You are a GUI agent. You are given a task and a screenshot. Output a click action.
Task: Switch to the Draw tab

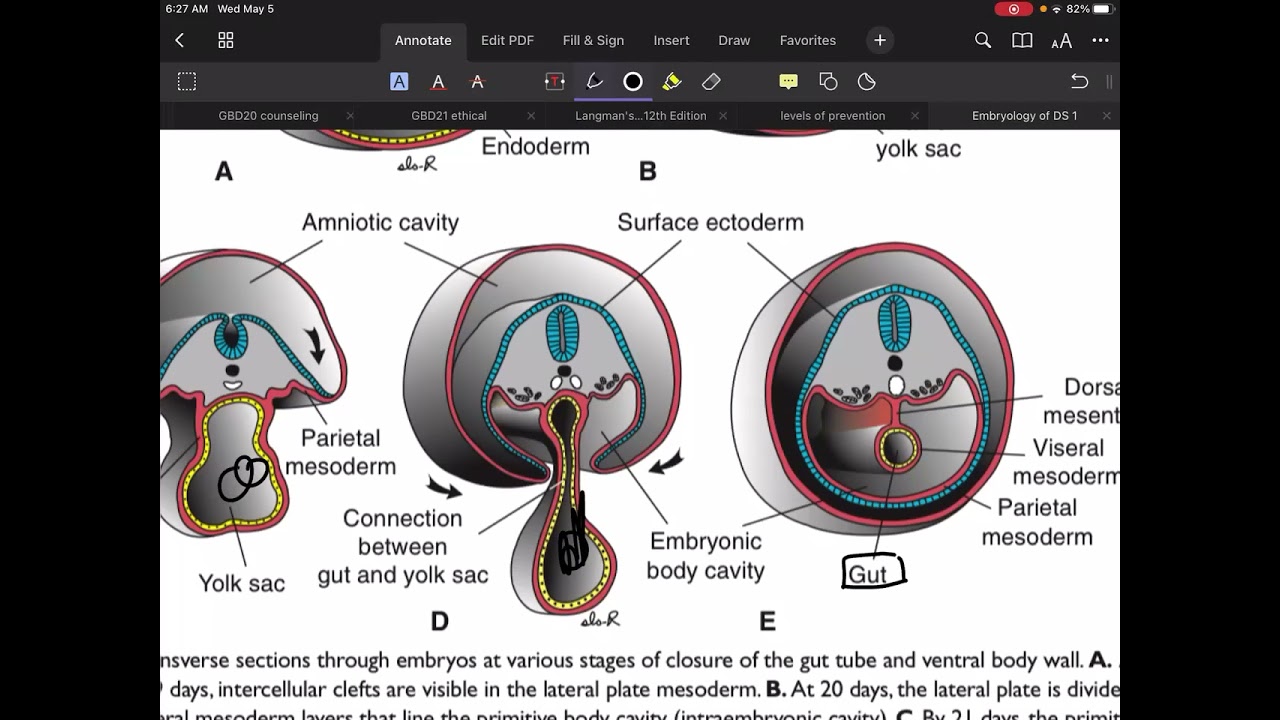pos(734,40)
